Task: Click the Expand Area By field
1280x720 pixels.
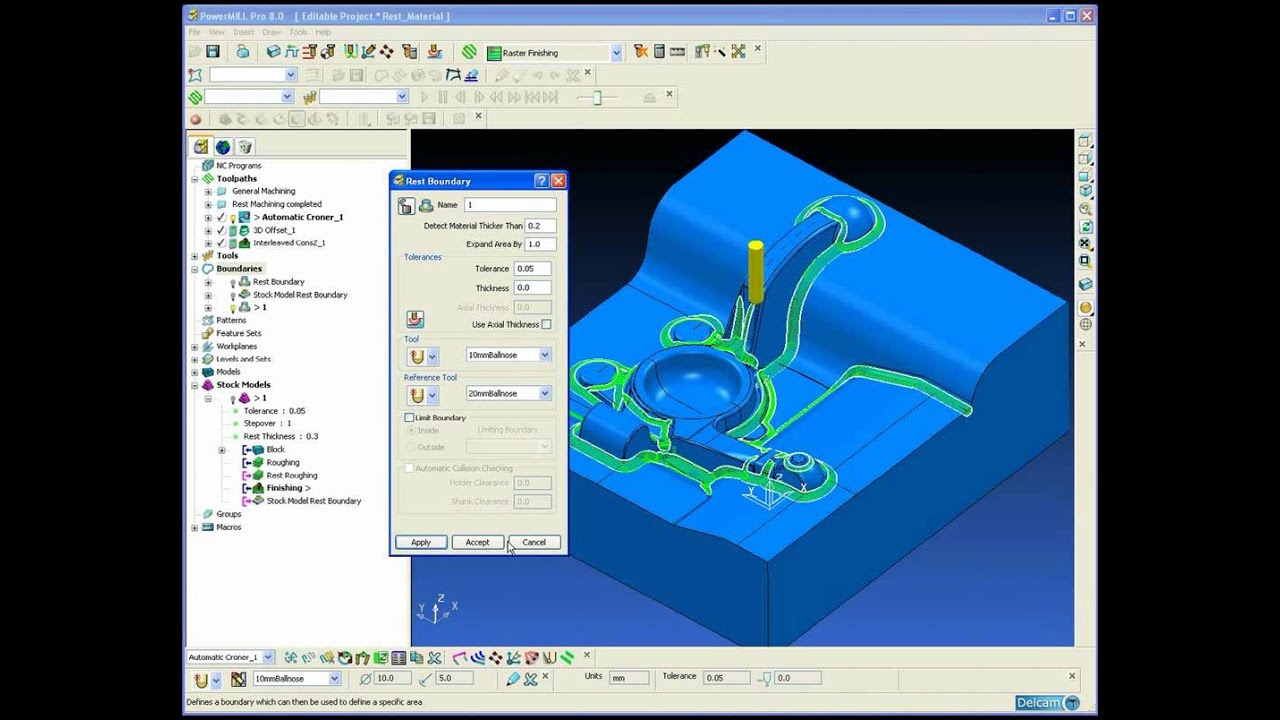Action: click(540, 244)
